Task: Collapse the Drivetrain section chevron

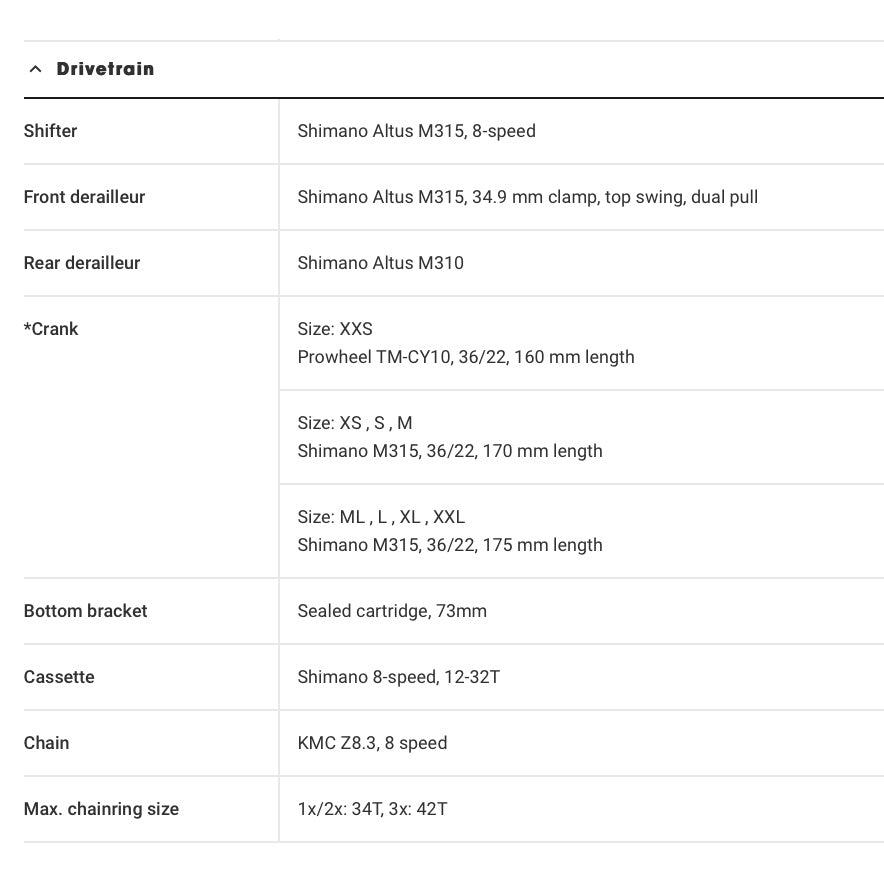Action: [36, 69]
